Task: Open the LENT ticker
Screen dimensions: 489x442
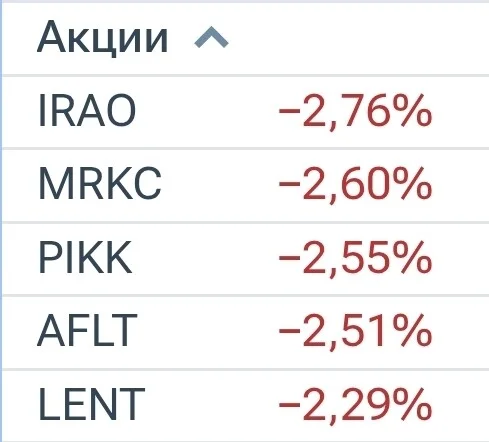Action: click(x=92, y=404)
